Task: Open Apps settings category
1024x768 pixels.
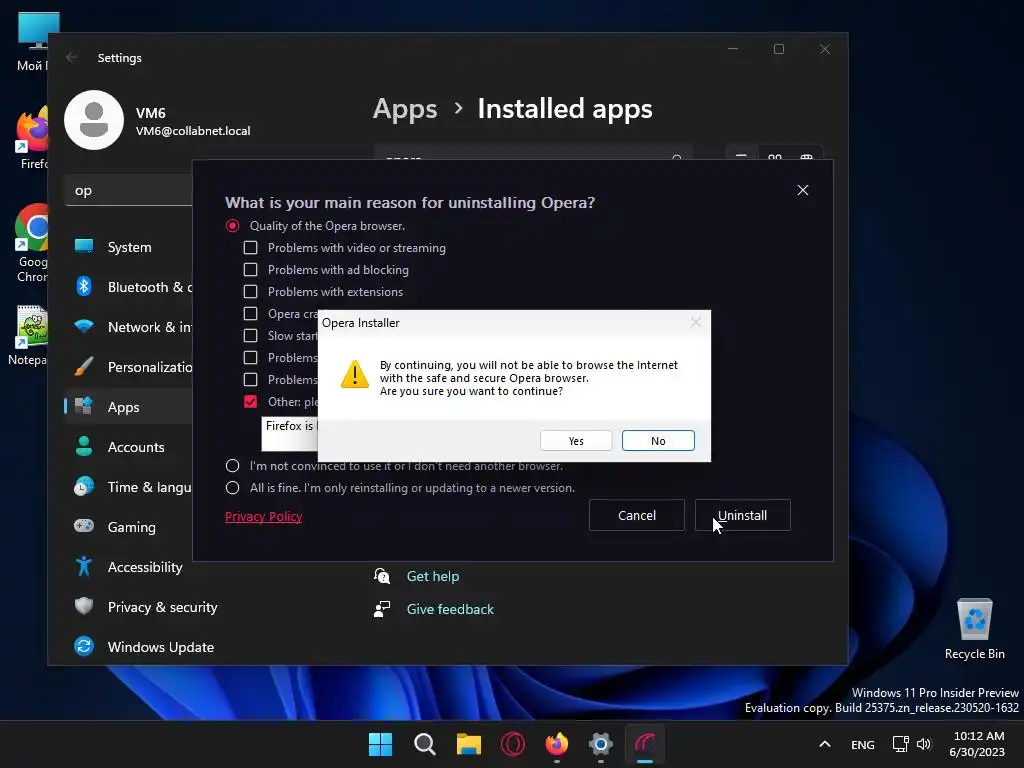Action: point(129,407)
